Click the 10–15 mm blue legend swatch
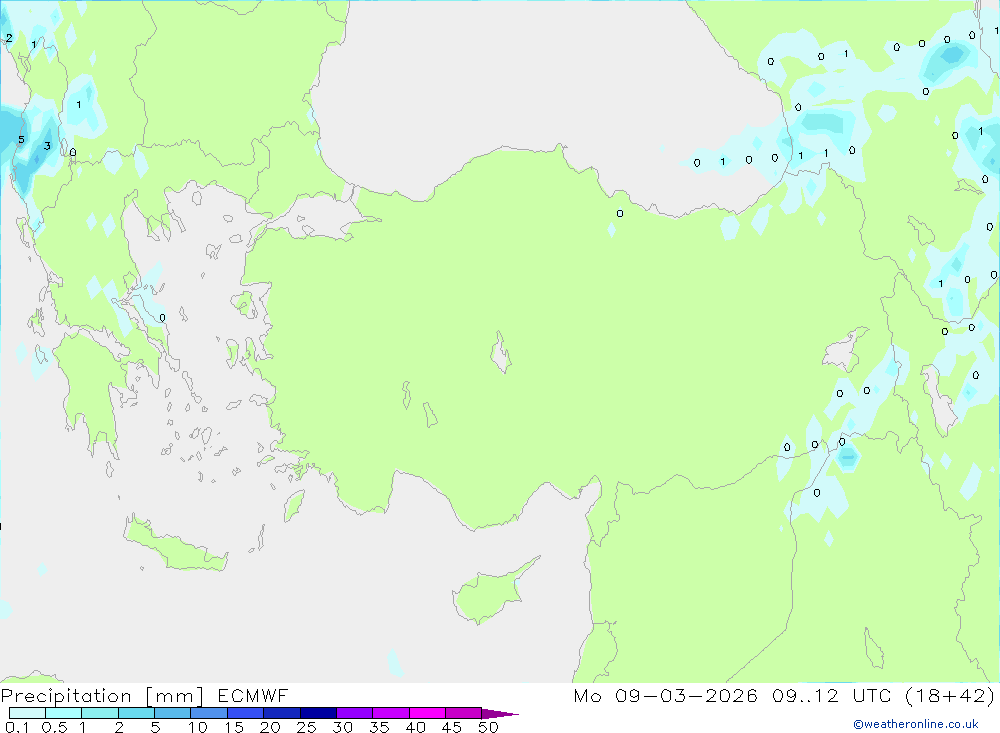The height and width of the screenshot is (733, 1000). (209, 713)
